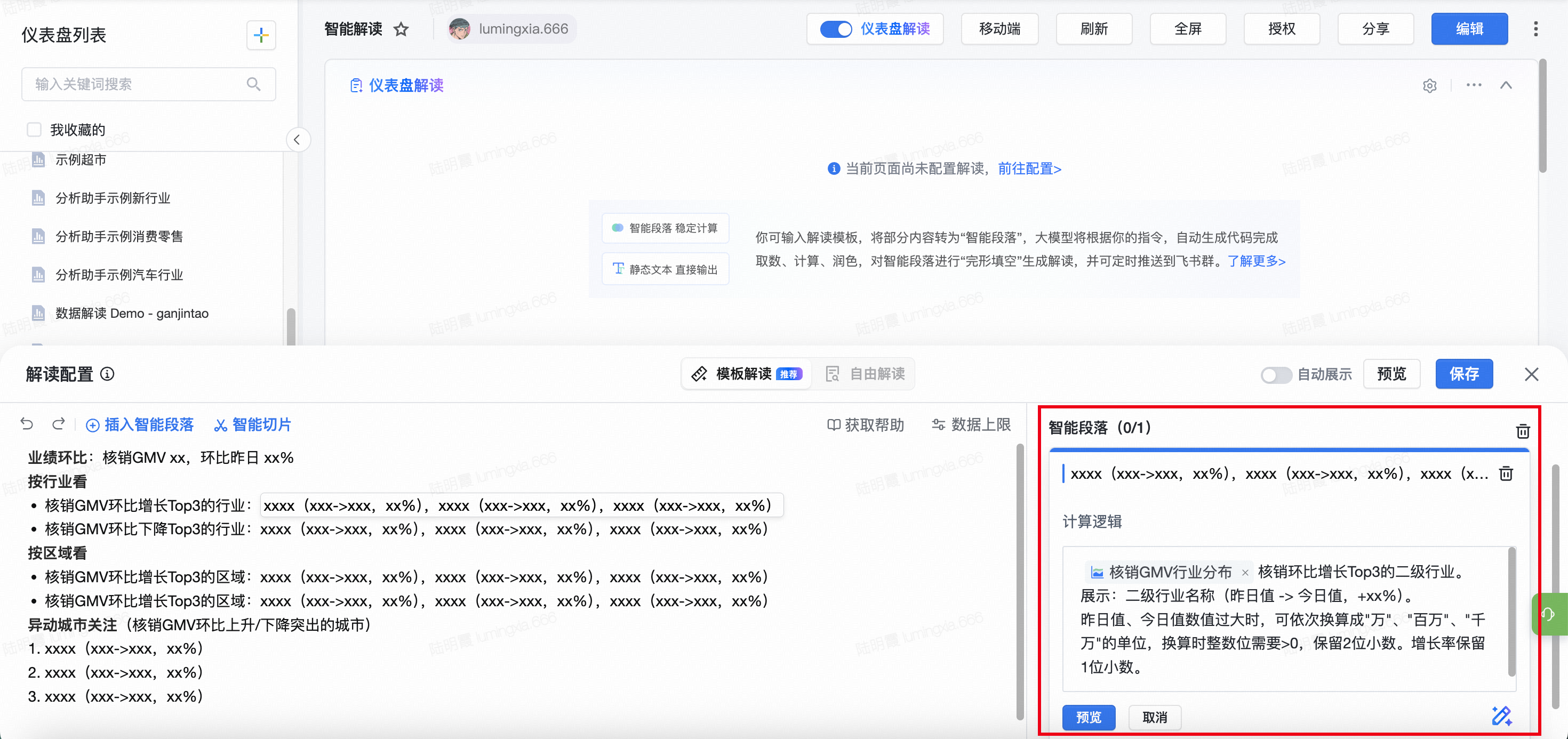Viewport: 1568px width, 739px height.
Task: Collapse the 仪表盘解读 card with chevron
Action: pyautogui.click(x=1506, y=85)
